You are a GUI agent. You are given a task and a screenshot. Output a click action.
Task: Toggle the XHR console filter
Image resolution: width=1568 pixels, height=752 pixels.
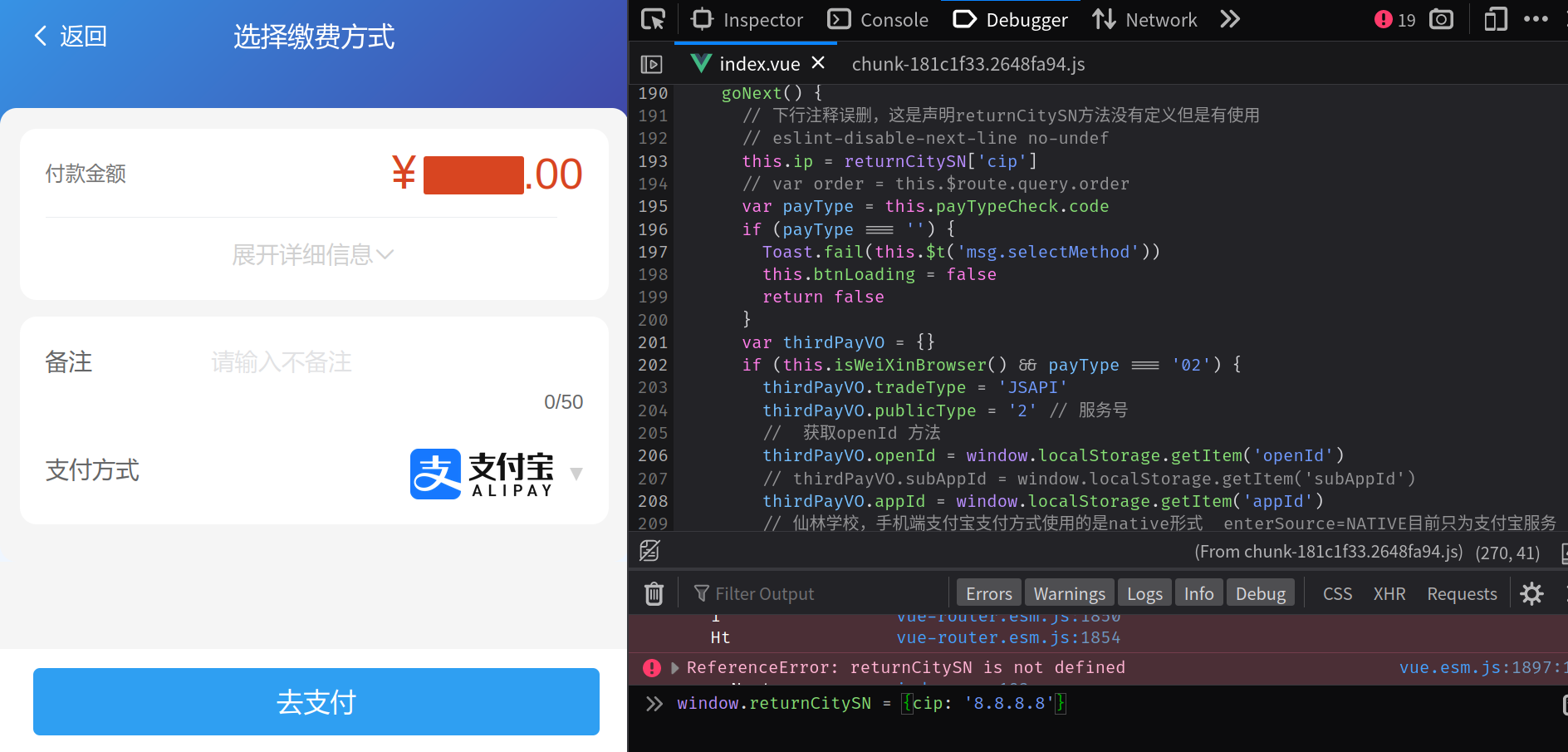1389,593
